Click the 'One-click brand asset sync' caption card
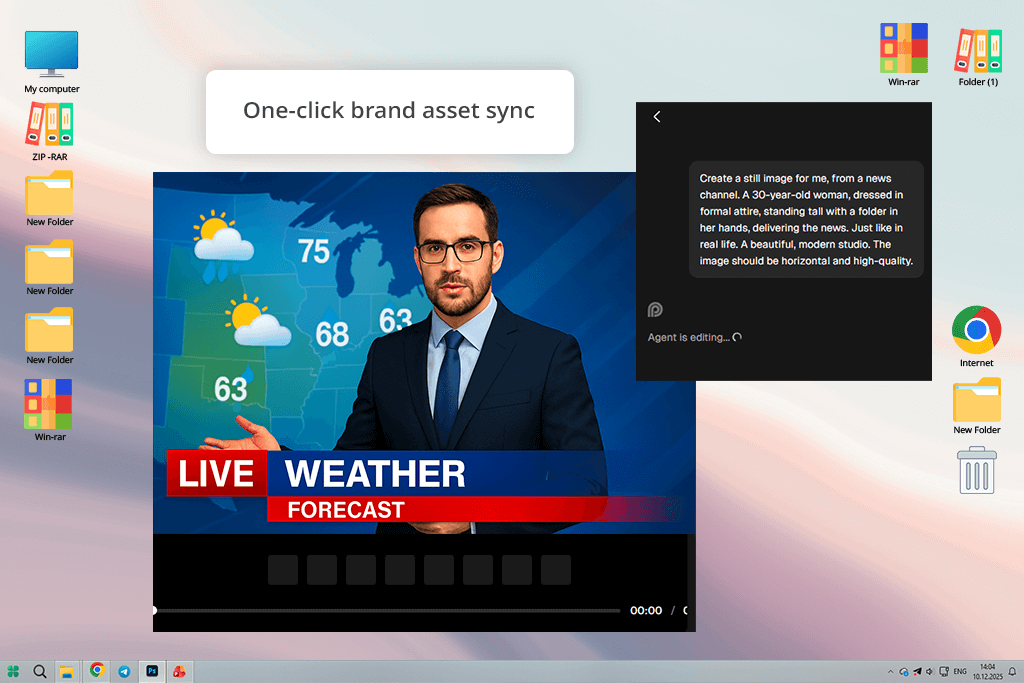The height and width of the screenshot is (683, 1024). point(390,112)
